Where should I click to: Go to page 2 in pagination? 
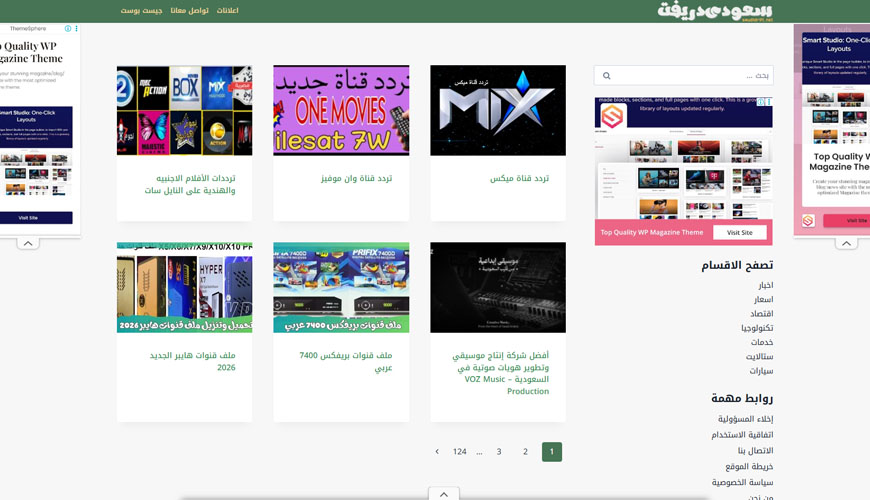pyautogui.click(x=525, y=452)
